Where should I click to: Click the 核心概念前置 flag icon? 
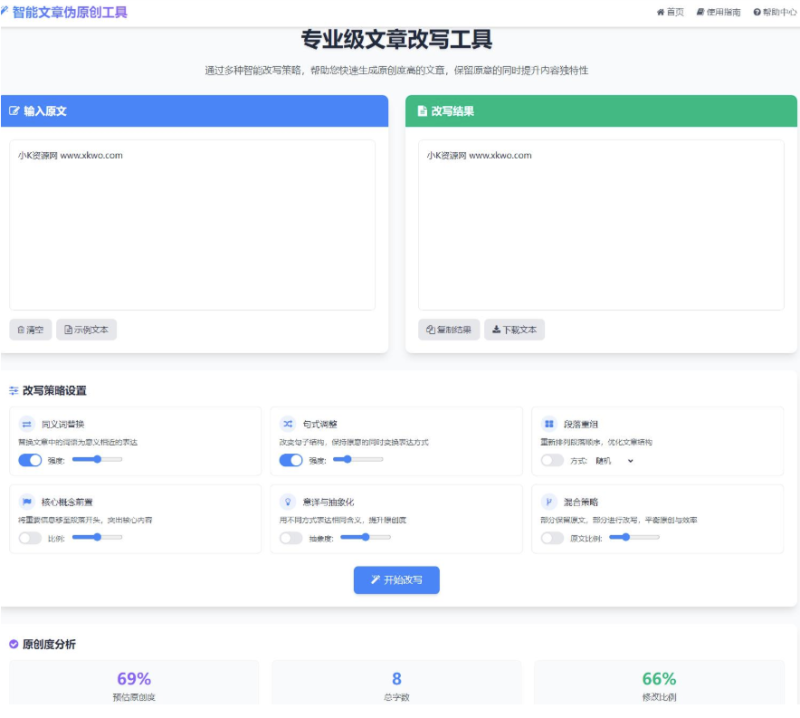pos(27,501)
